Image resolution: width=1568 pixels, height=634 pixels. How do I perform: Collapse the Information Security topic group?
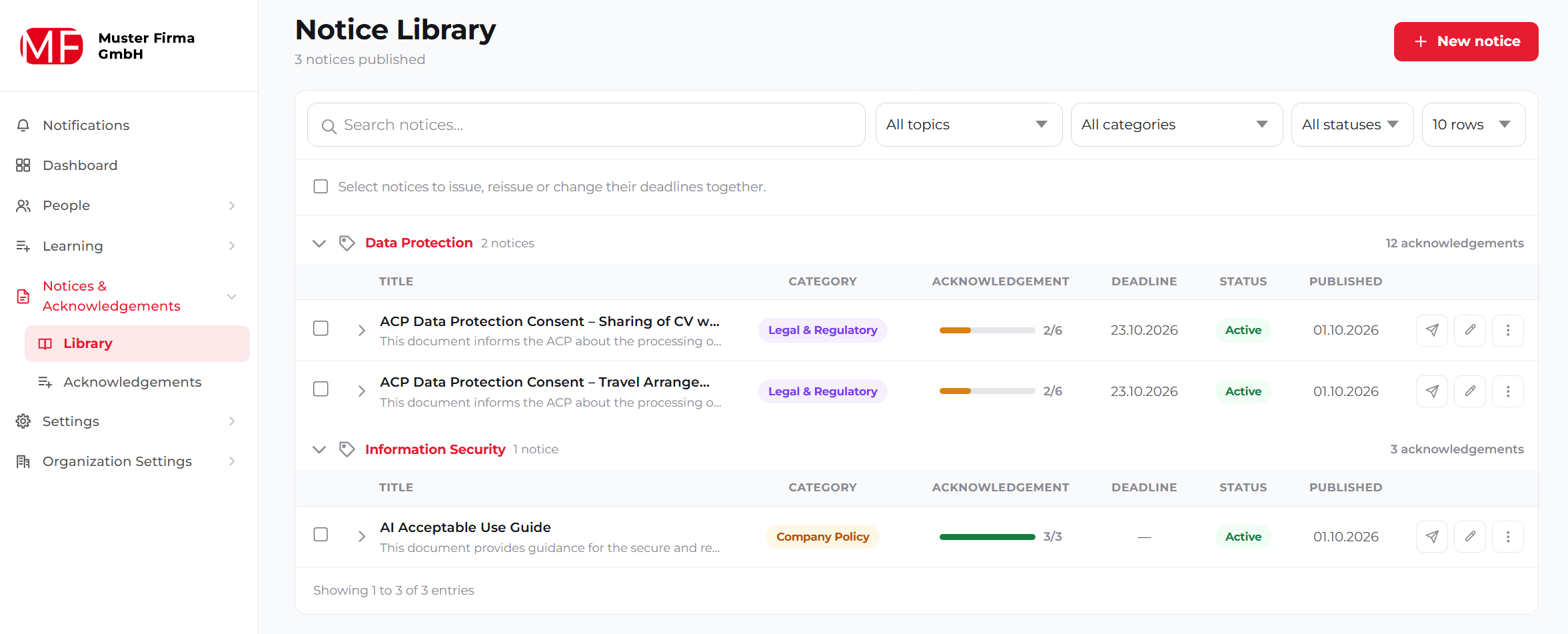(x=319, y=449)
